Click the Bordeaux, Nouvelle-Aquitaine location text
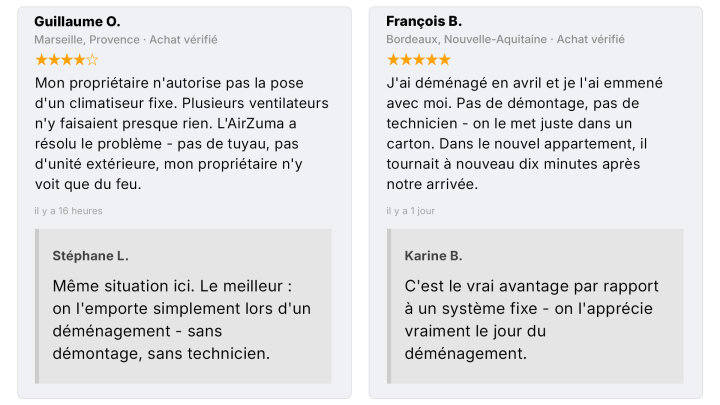 (467, 39)
